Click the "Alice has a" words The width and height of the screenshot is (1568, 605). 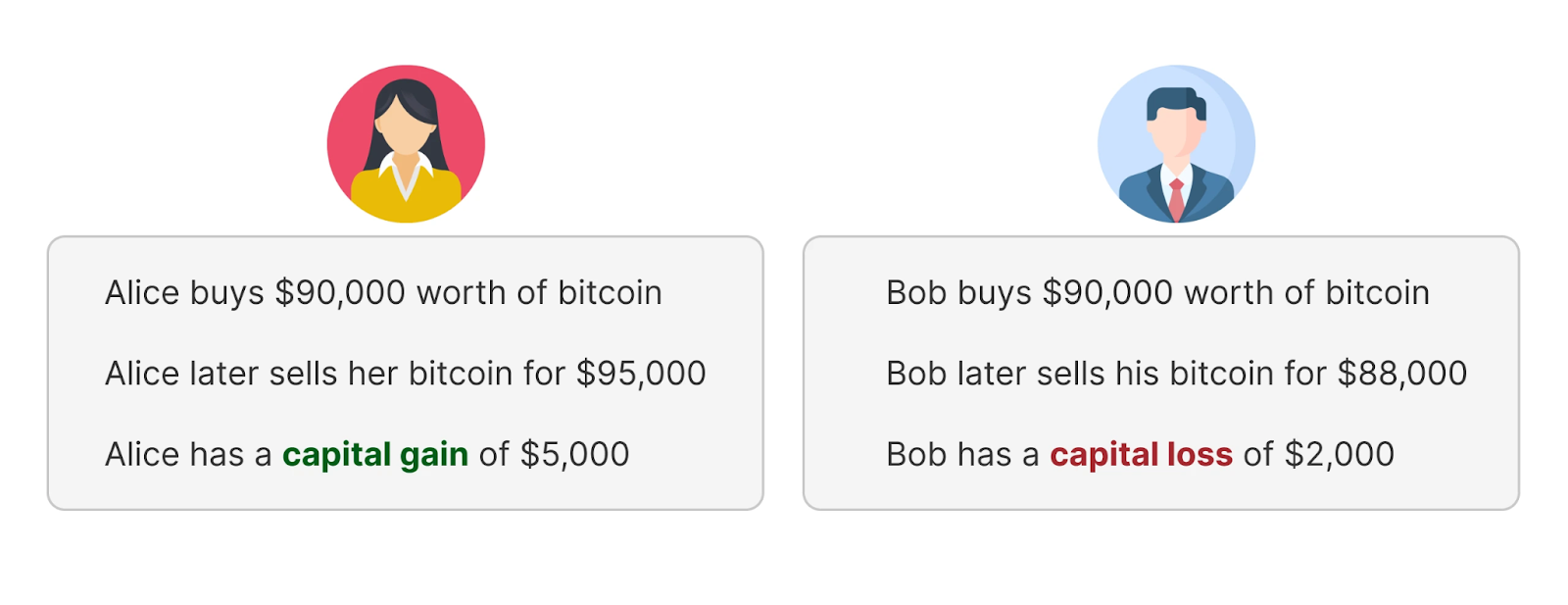click(x=188, y=454)
